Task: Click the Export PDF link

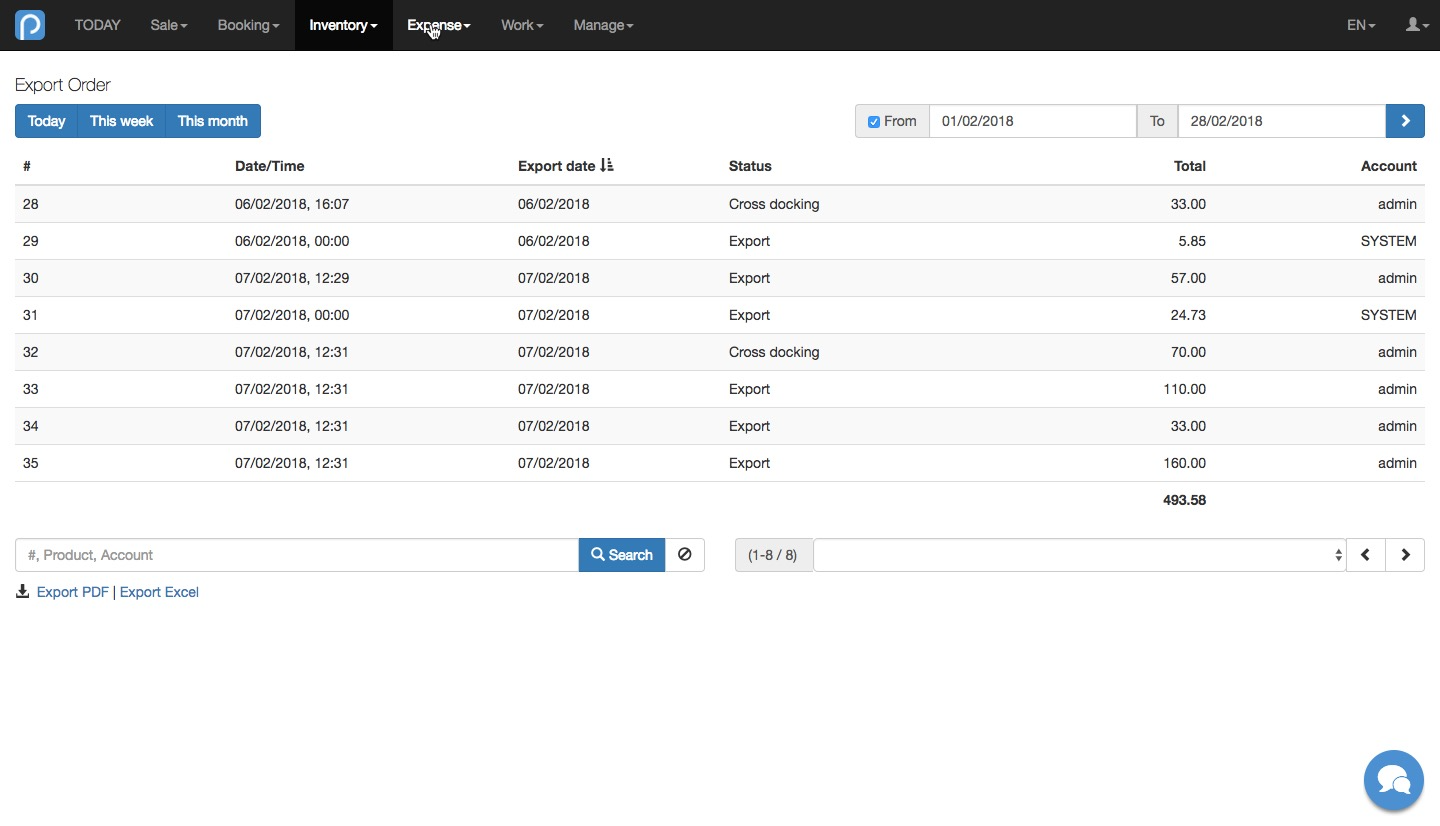Action: 73,592
